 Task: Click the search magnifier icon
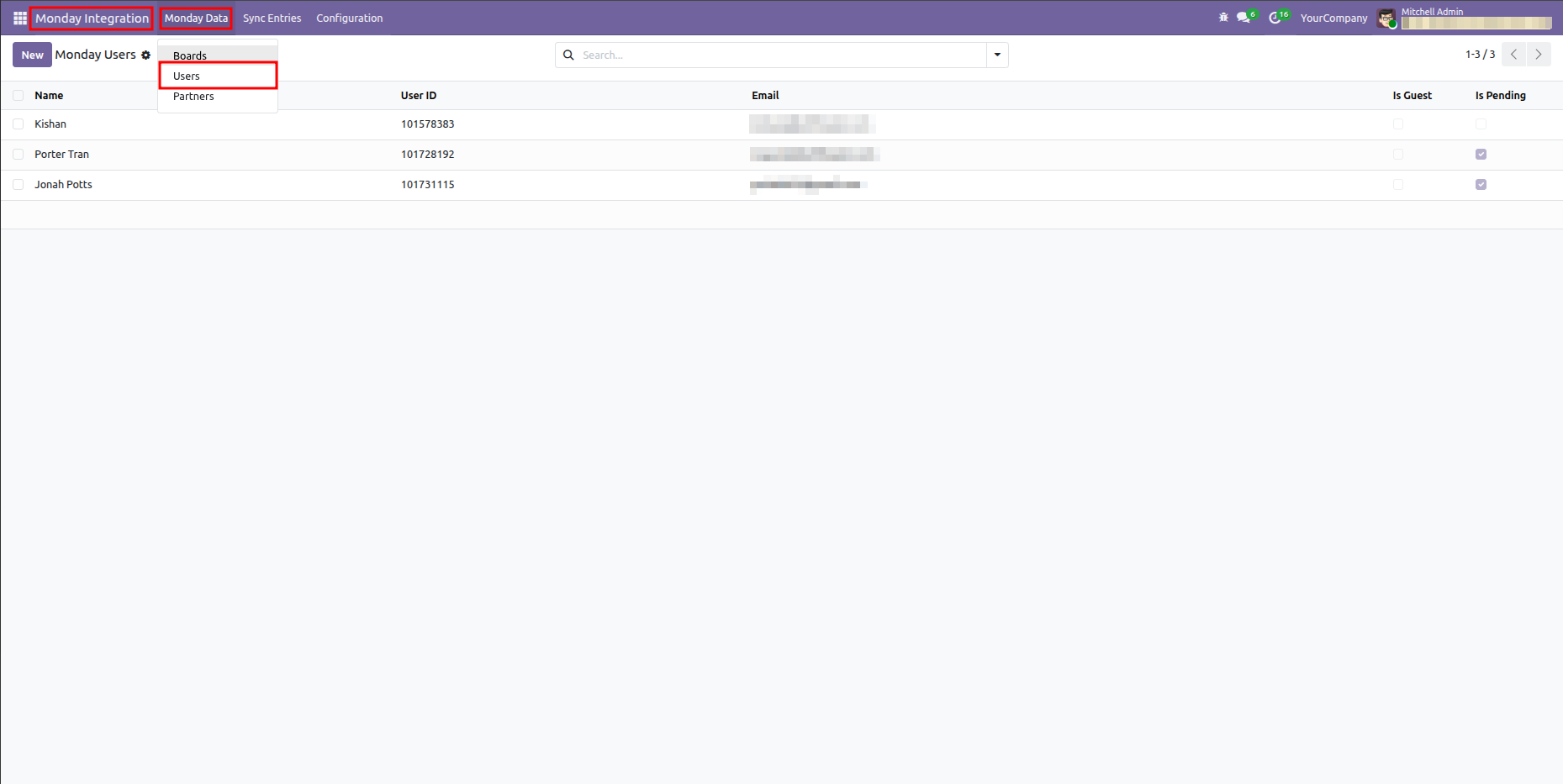point(568,55)
